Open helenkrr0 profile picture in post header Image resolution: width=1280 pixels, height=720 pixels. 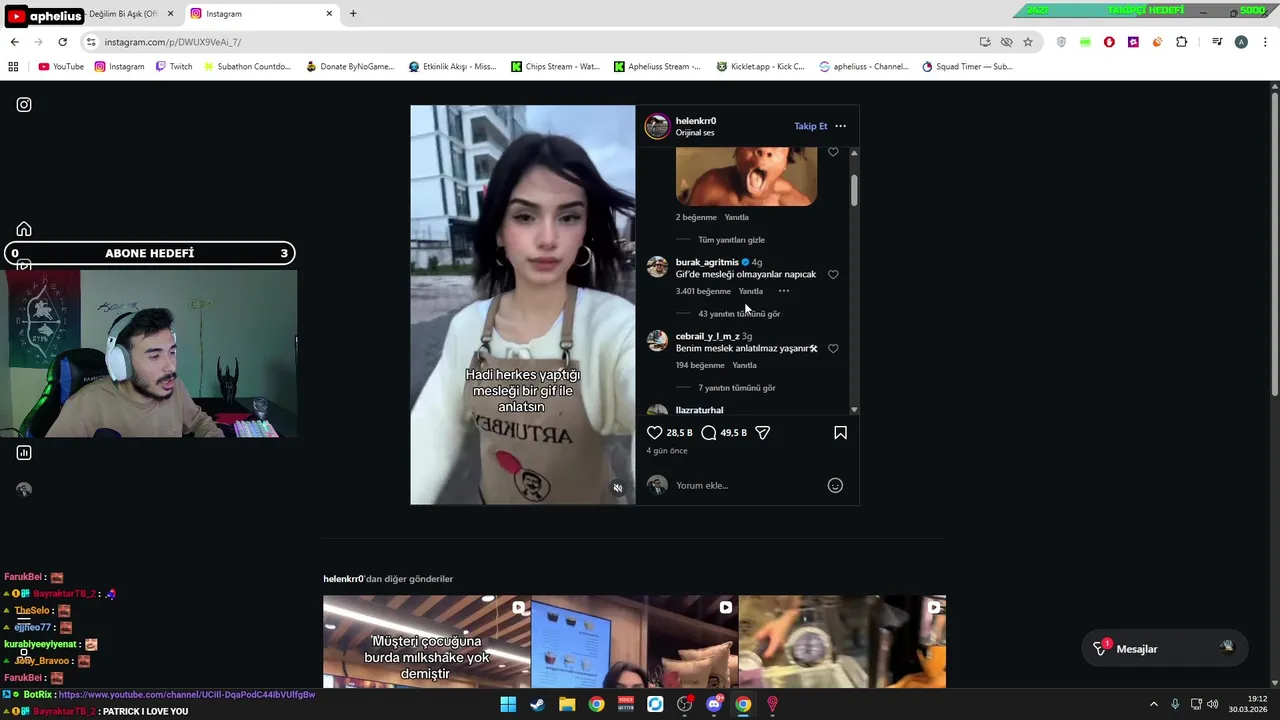[x=657, y=126]
